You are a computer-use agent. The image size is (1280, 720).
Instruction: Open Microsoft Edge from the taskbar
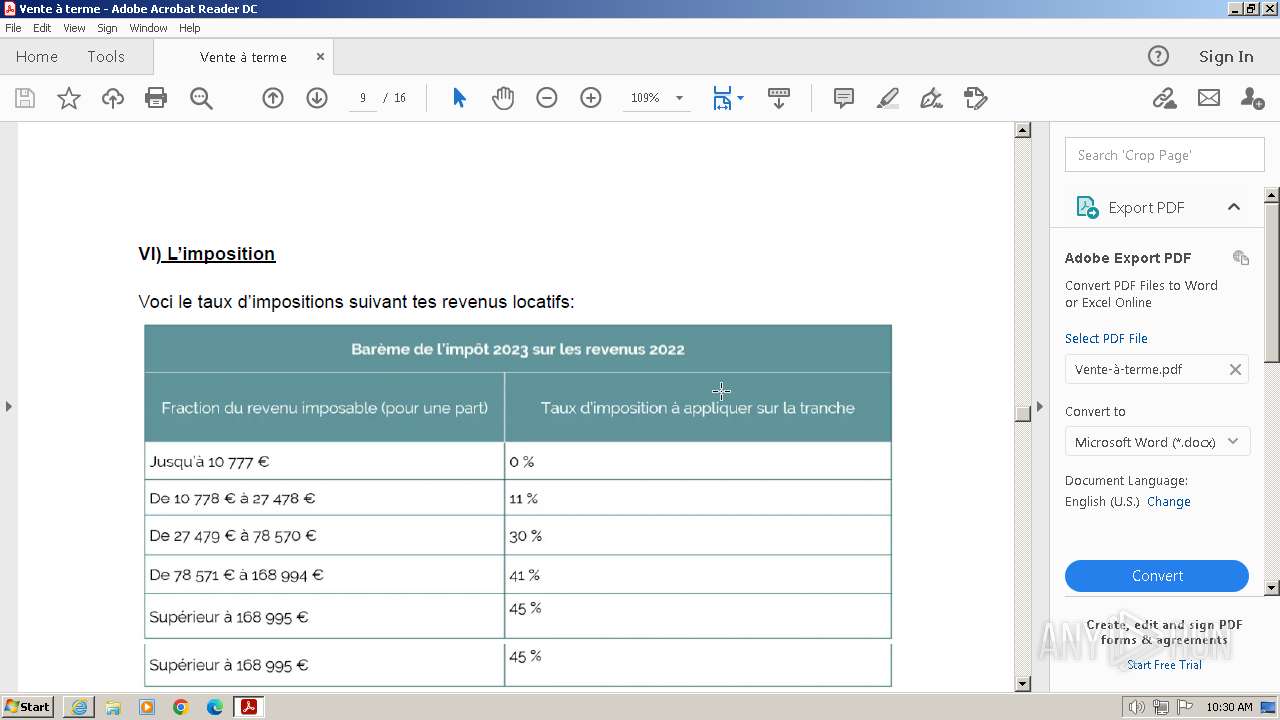click(215, 707)
